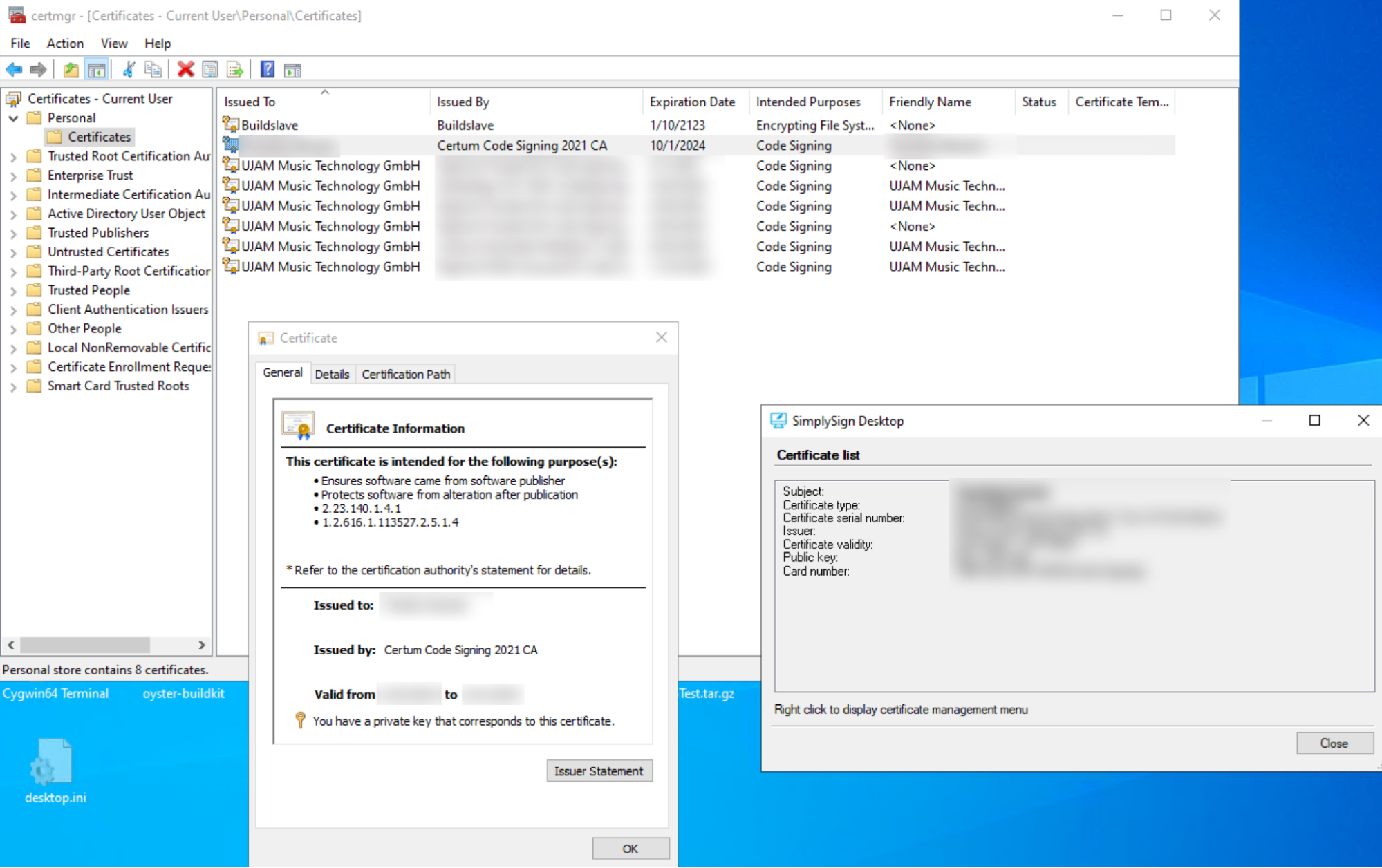Click the Export List toolbar icon
The height and width of the screenshot is (868, 1382).
235,70
